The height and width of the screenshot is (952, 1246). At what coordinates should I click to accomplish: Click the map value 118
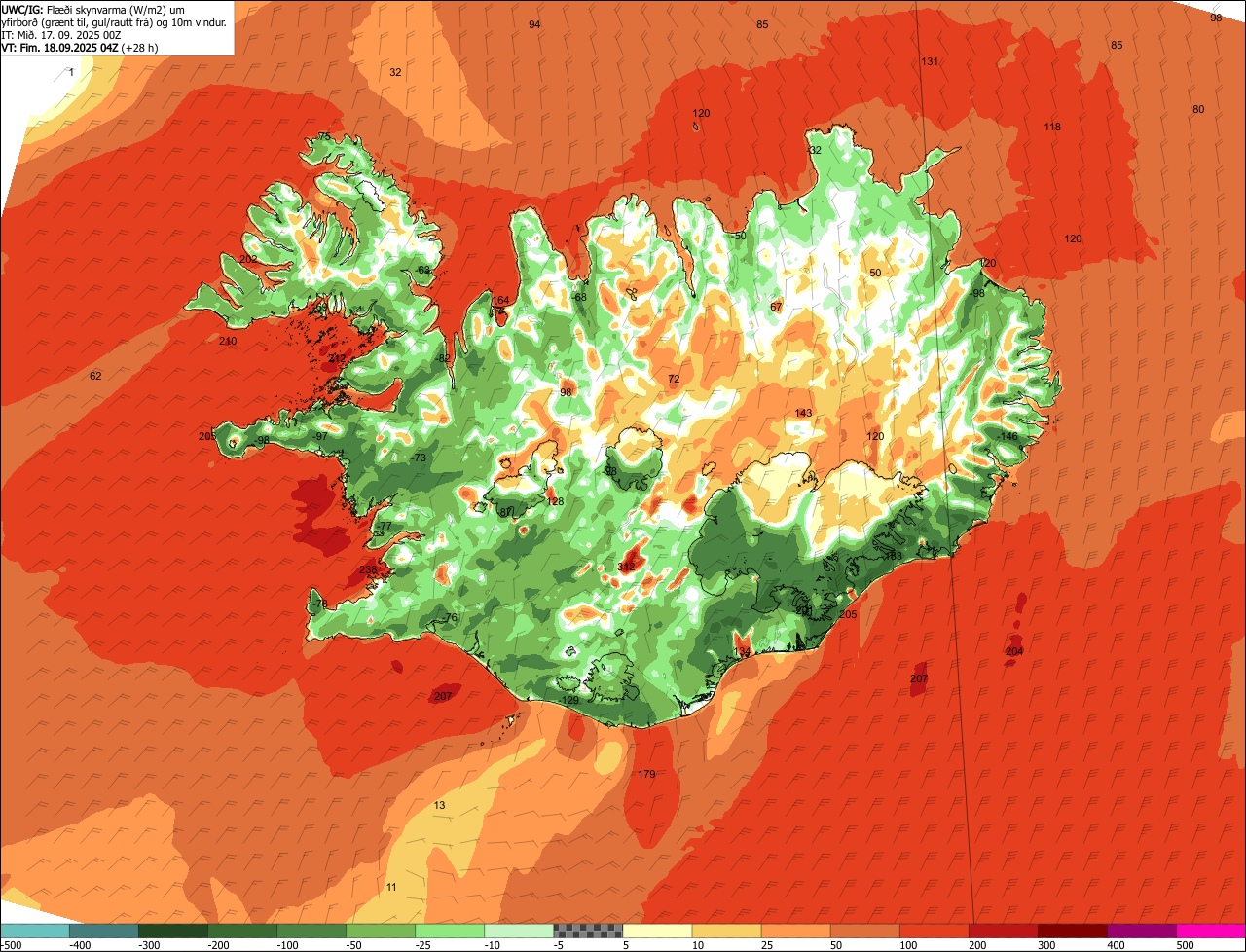point(1052,127)
